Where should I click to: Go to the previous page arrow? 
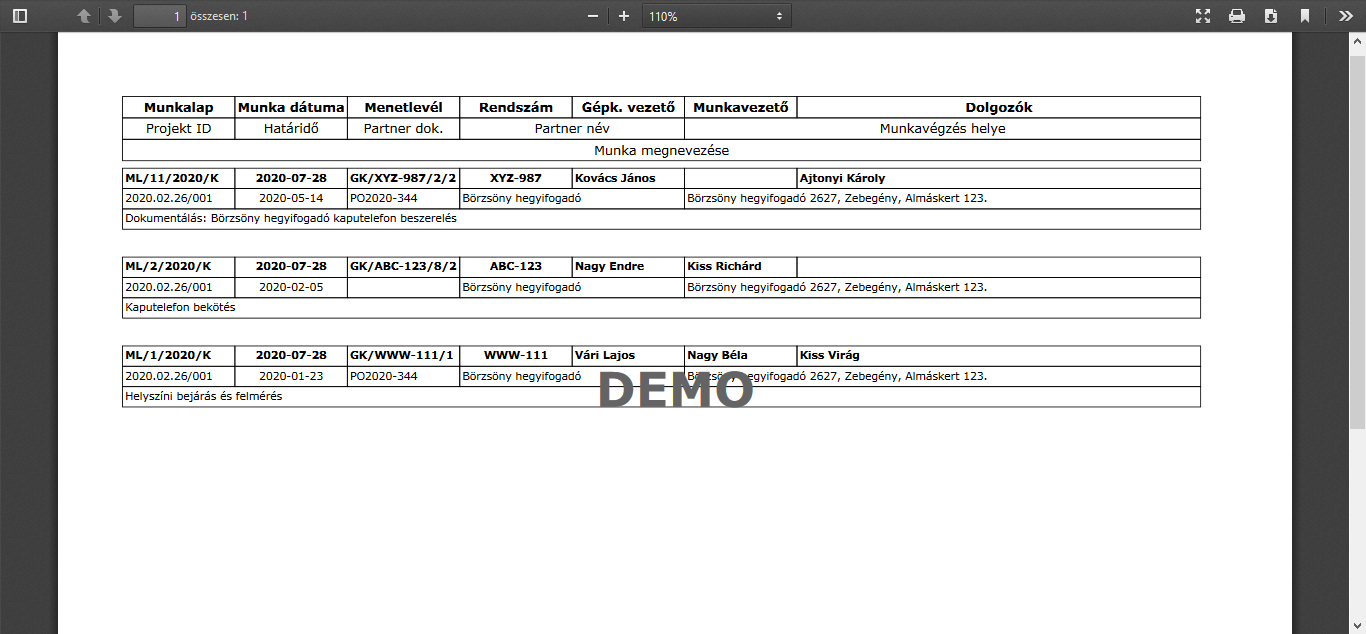(x=84, y=16)
